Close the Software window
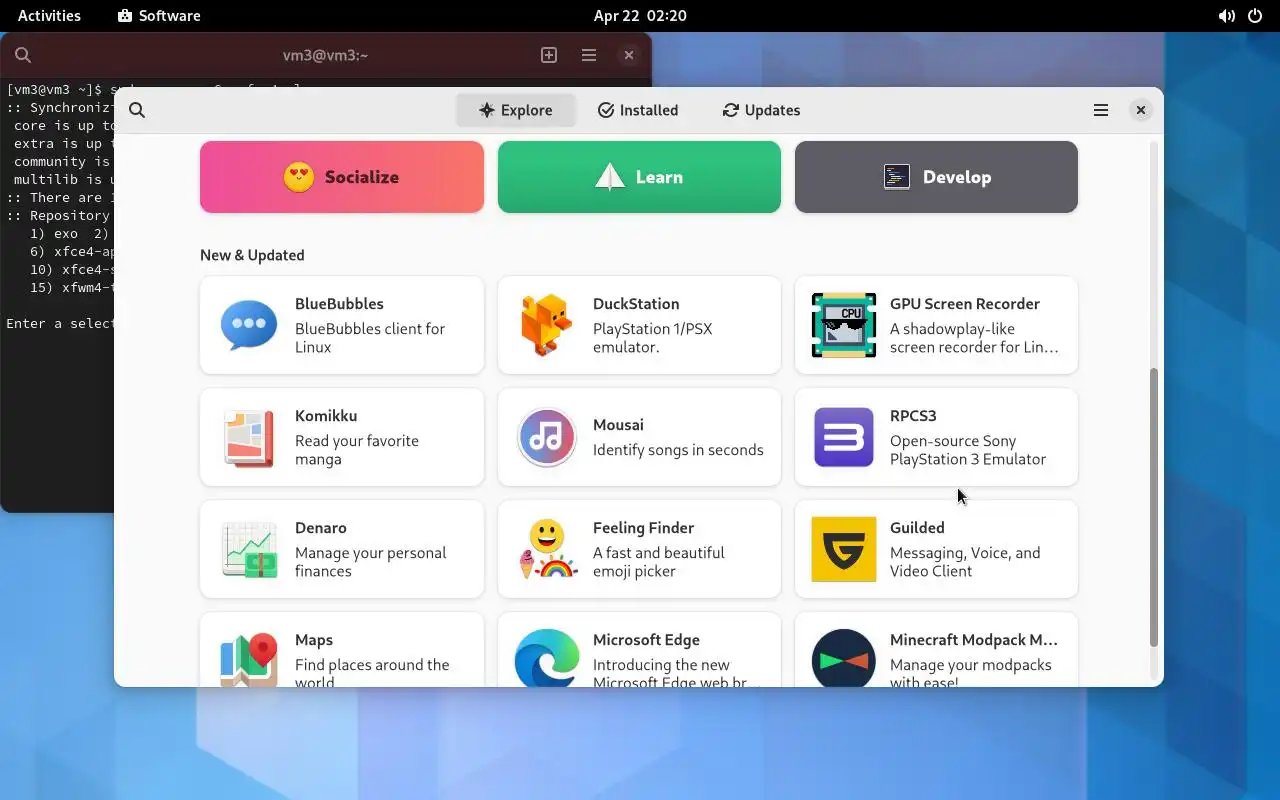1280x800 pixels. click(x=1140, y=110)
